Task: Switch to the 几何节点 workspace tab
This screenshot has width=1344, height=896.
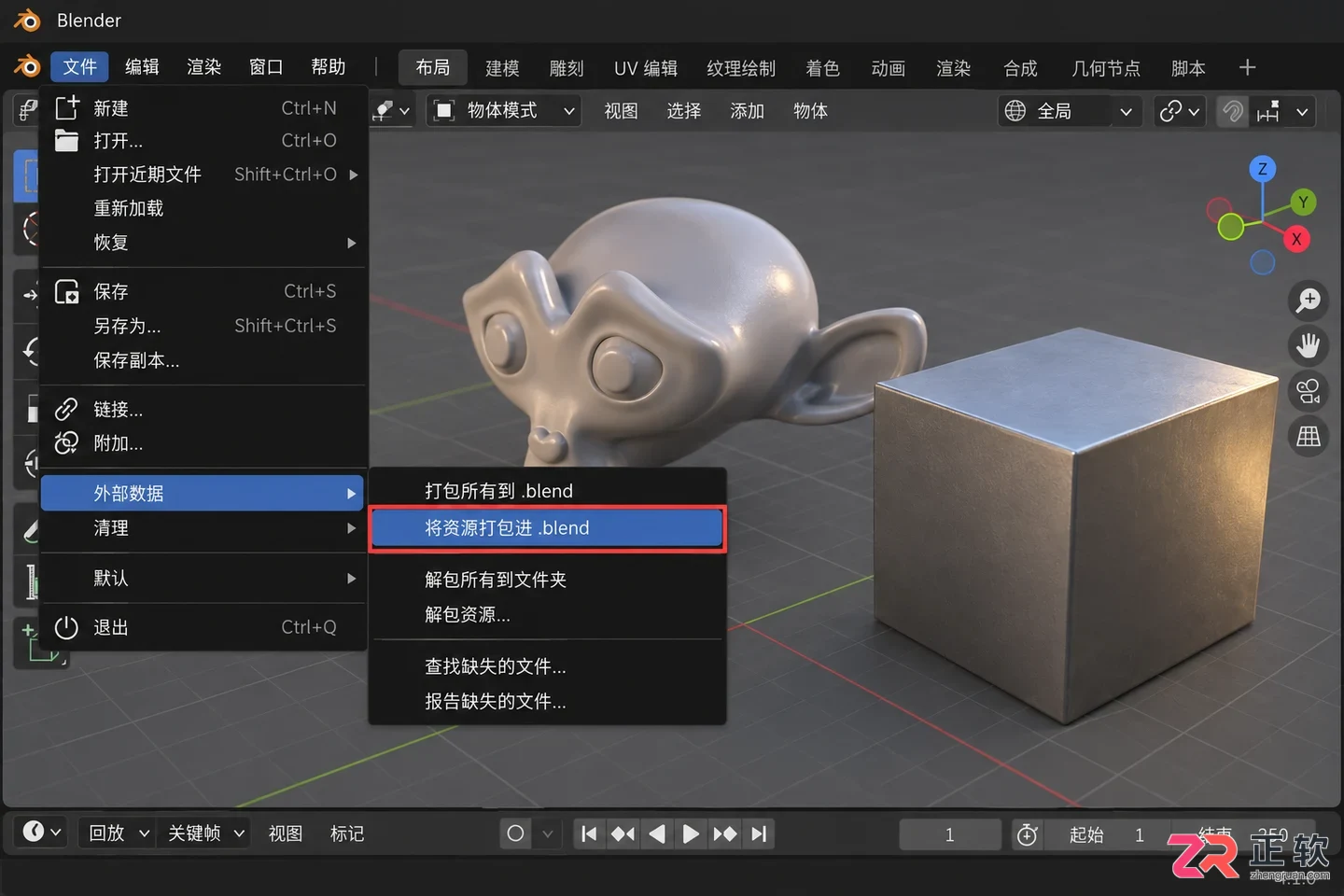Action: coord(1106,69)
